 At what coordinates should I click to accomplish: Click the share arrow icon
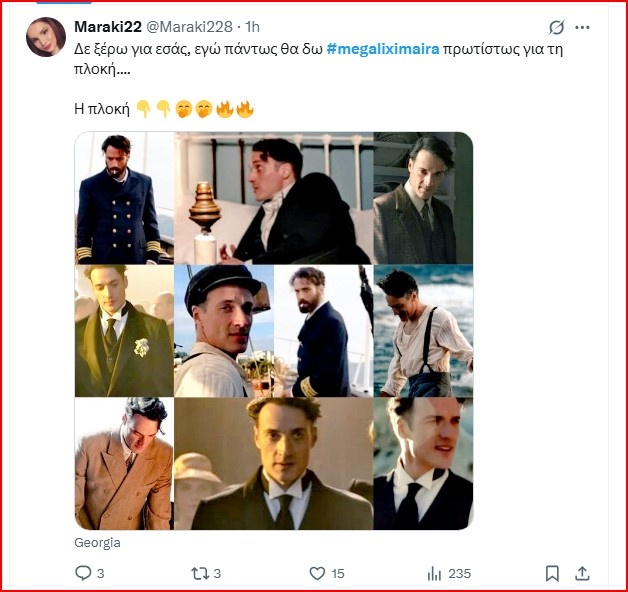[583, 573]
